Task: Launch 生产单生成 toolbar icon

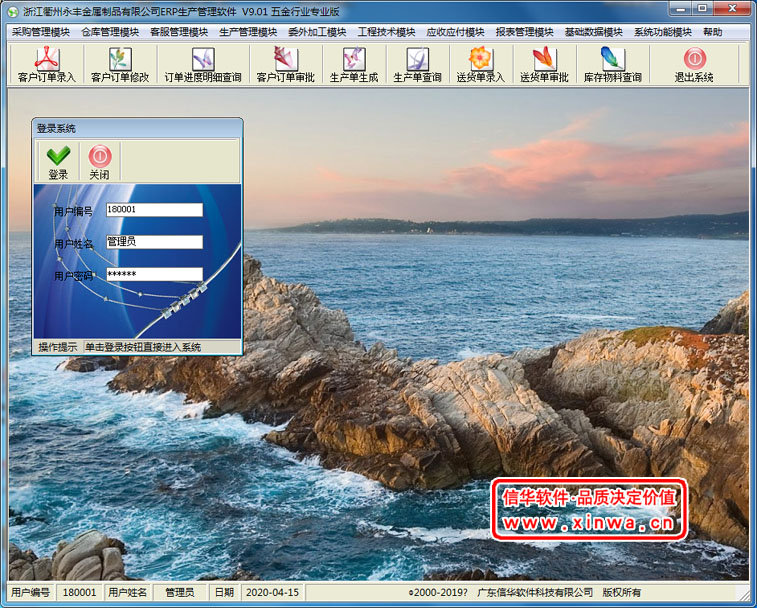Action: pyautogui.click(x=354, y=64)
